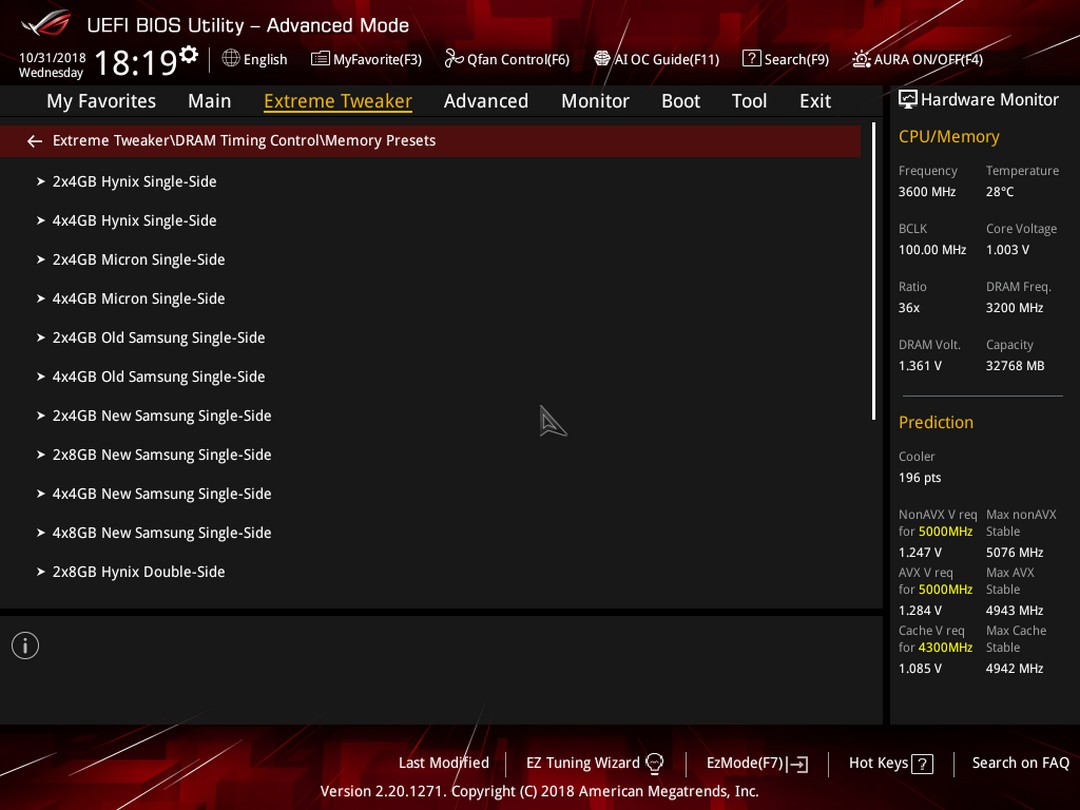
Task: Click the Hot Keys question mark box
Action: pyautogui.click(x=922, y=764)
